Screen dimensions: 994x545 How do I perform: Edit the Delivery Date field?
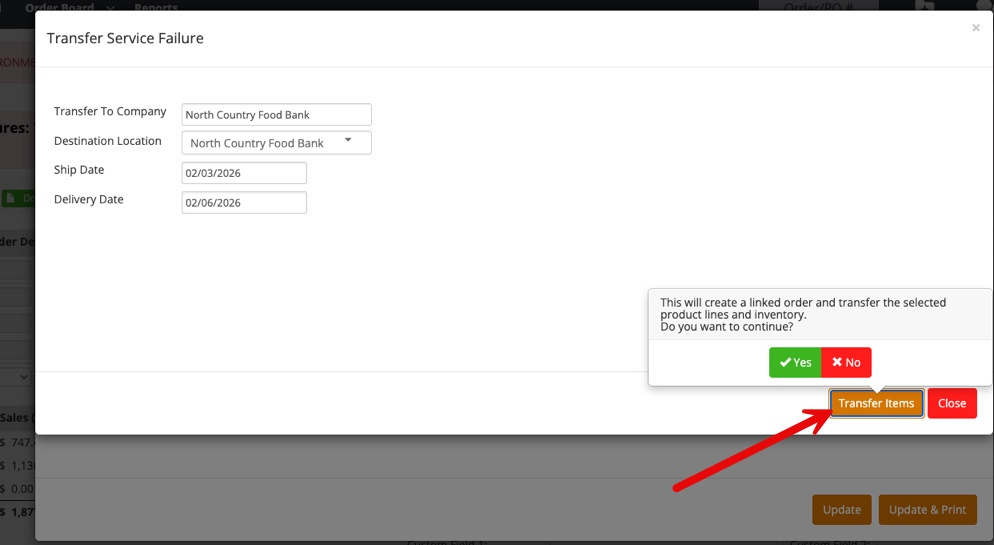(x=244, y=203)
